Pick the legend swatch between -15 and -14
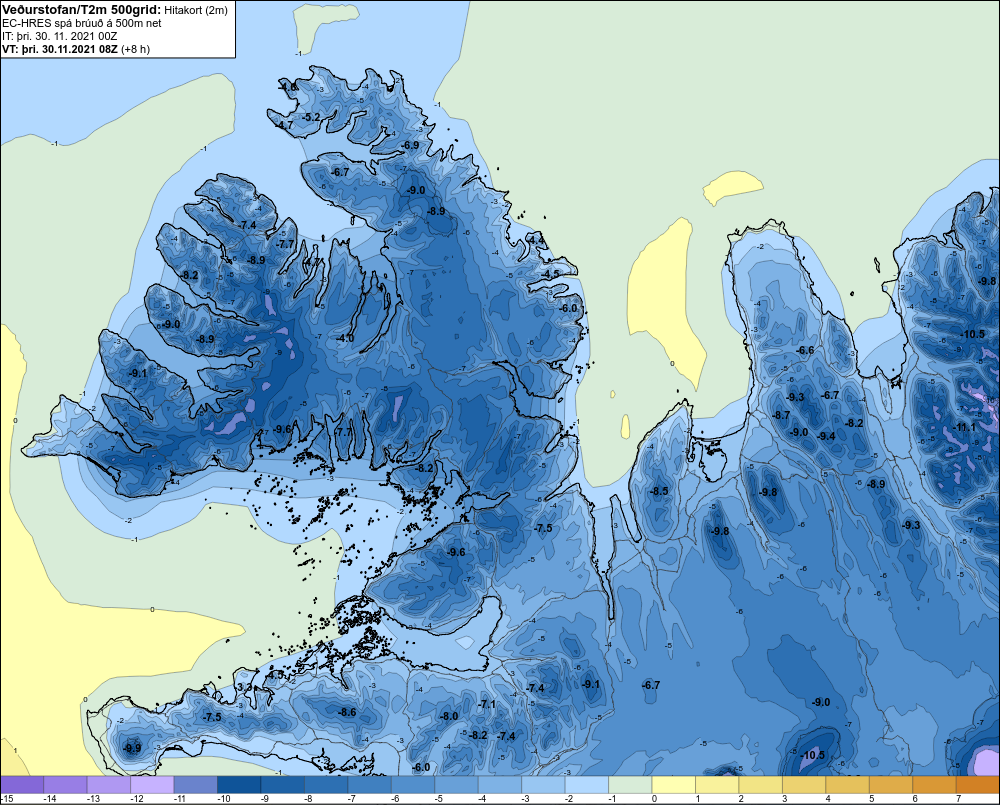 coord(22,785)
